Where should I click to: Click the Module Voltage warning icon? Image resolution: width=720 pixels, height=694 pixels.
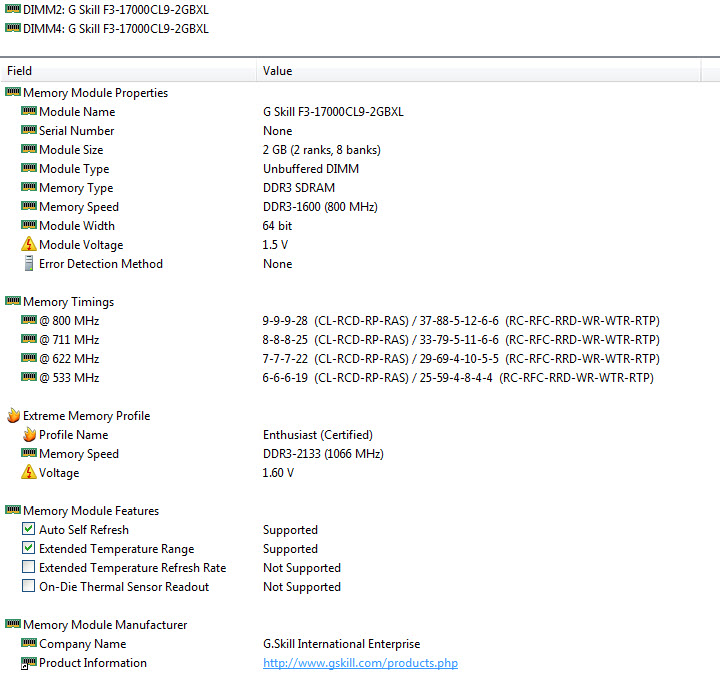coord(29,244)
